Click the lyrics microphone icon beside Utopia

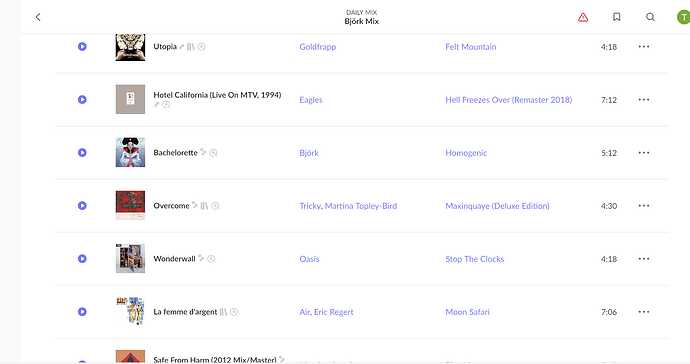click(x=181, y=46)
